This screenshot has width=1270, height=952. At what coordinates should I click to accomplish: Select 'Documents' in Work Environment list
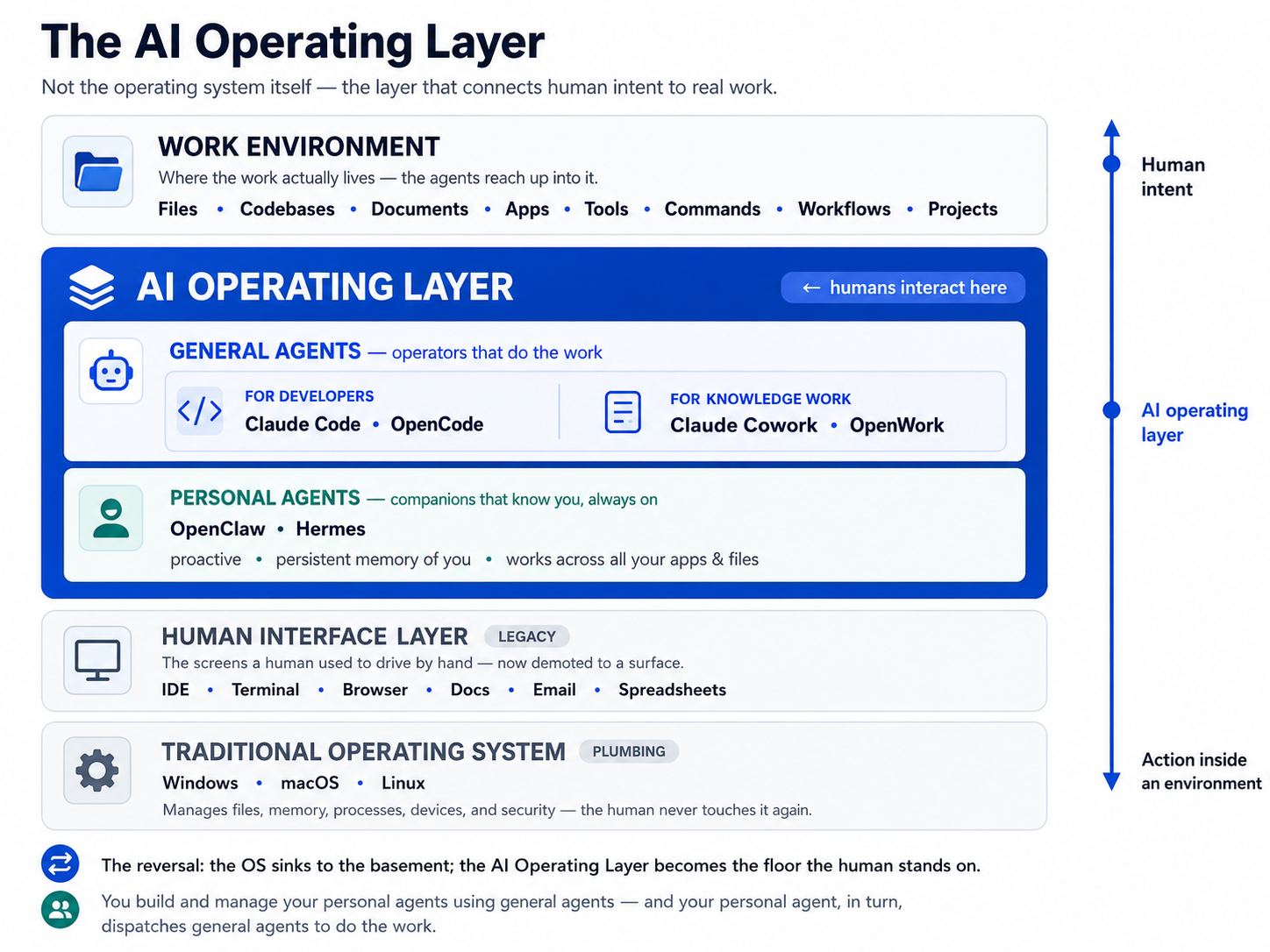(420, 210)
